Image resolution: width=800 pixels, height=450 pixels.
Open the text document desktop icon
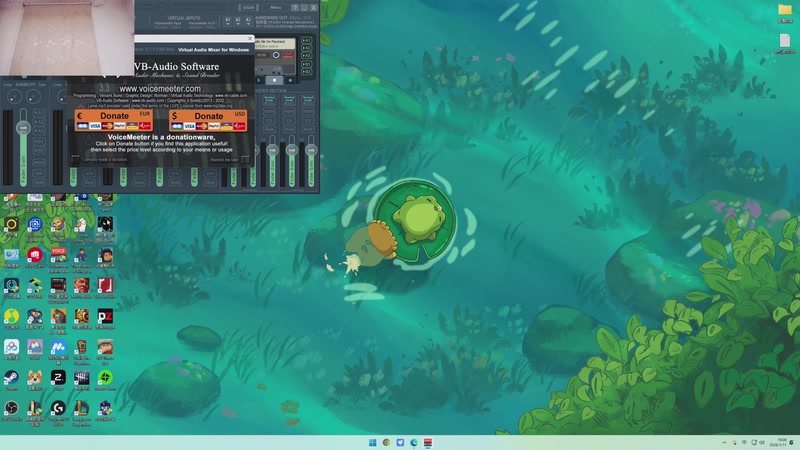coord(785,43)
